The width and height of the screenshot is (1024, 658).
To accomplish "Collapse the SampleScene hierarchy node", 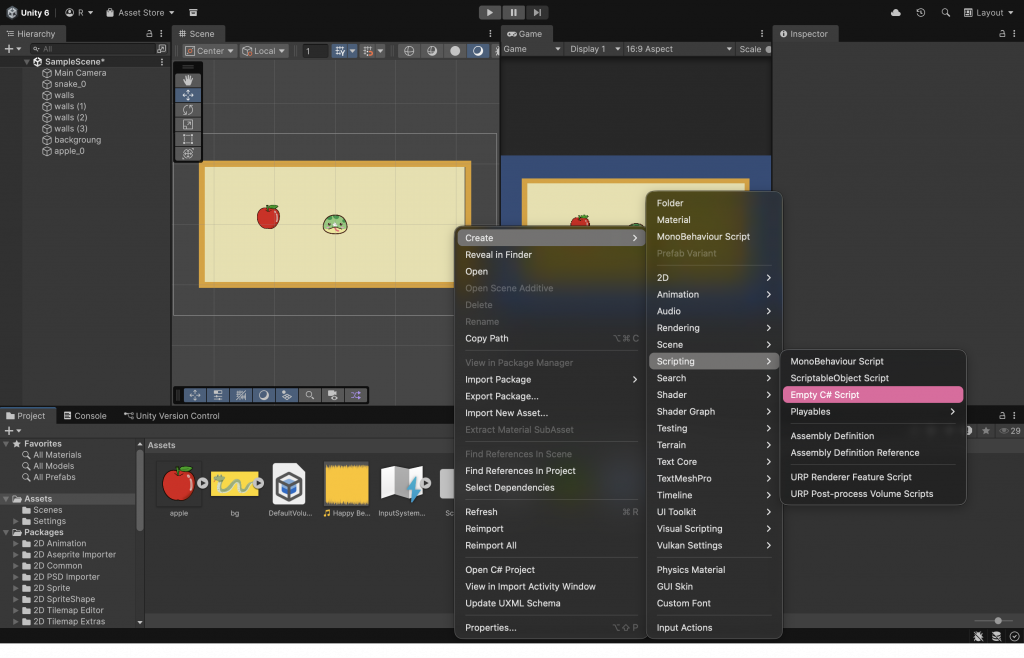I will (27, 62).
